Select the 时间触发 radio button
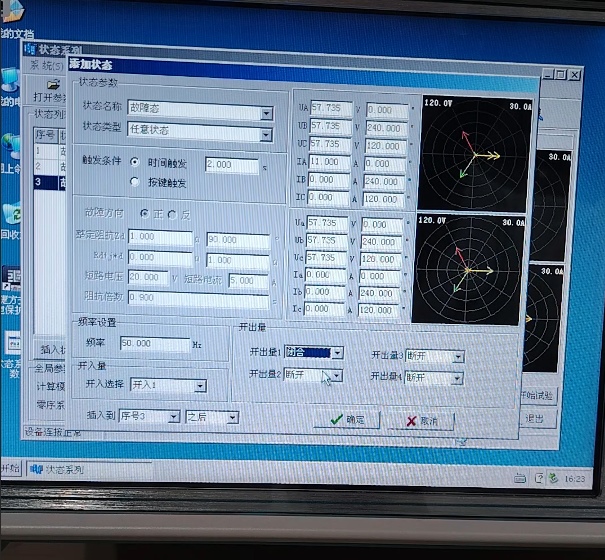The width and height of the screenshot is (605, 560). pos(136,163)
